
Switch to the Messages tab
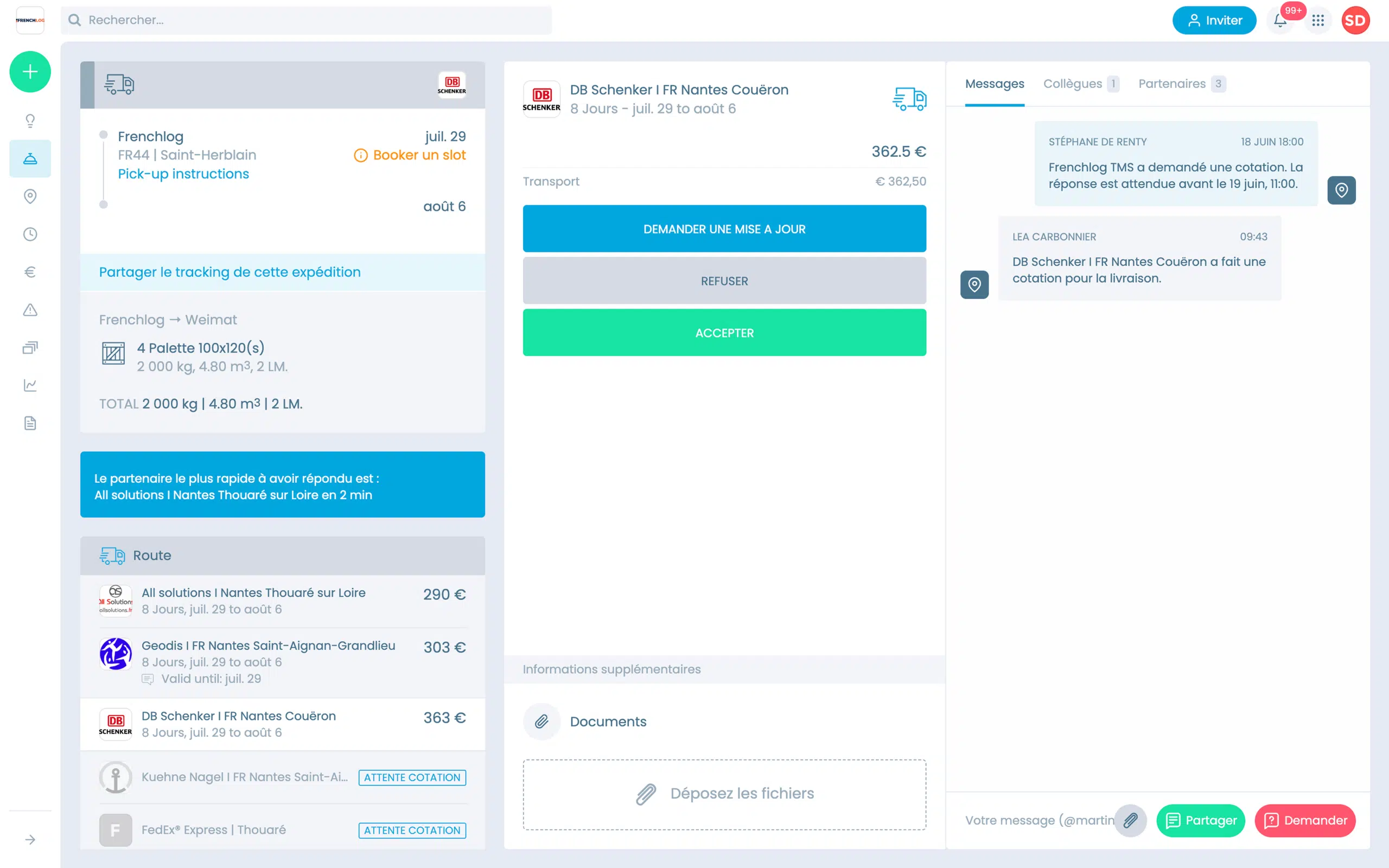[x=995, y=84]
